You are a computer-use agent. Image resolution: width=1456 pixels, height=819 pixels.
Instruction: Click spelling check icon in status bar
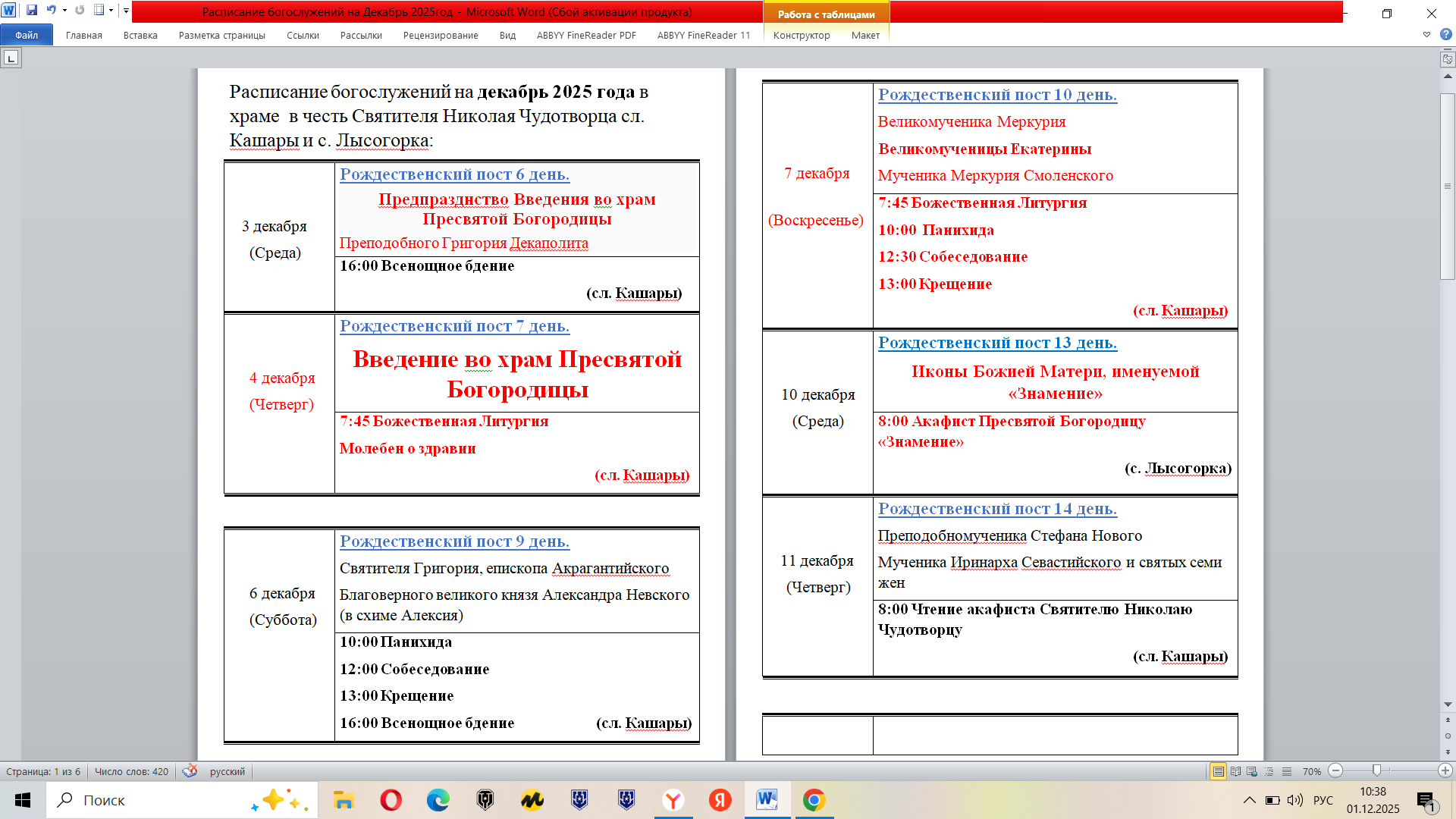pyautogui.click(x=190, y=771)
